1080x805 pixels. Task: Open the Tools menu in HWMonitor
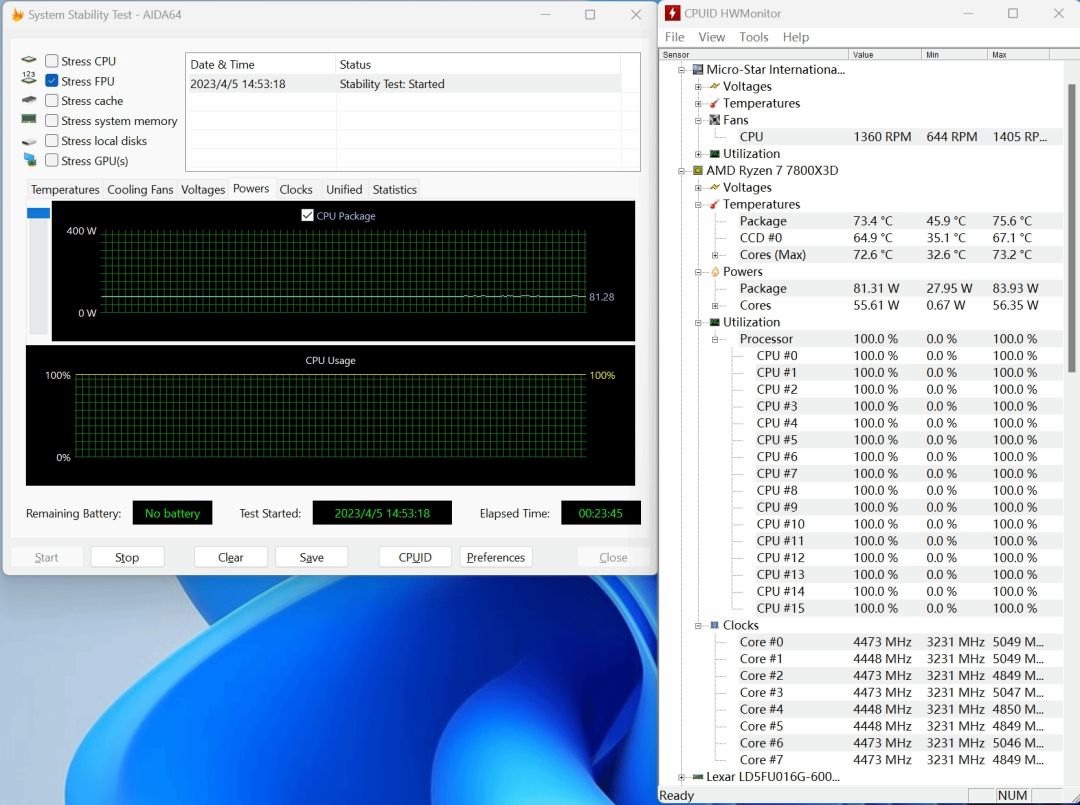click(753, 37)
